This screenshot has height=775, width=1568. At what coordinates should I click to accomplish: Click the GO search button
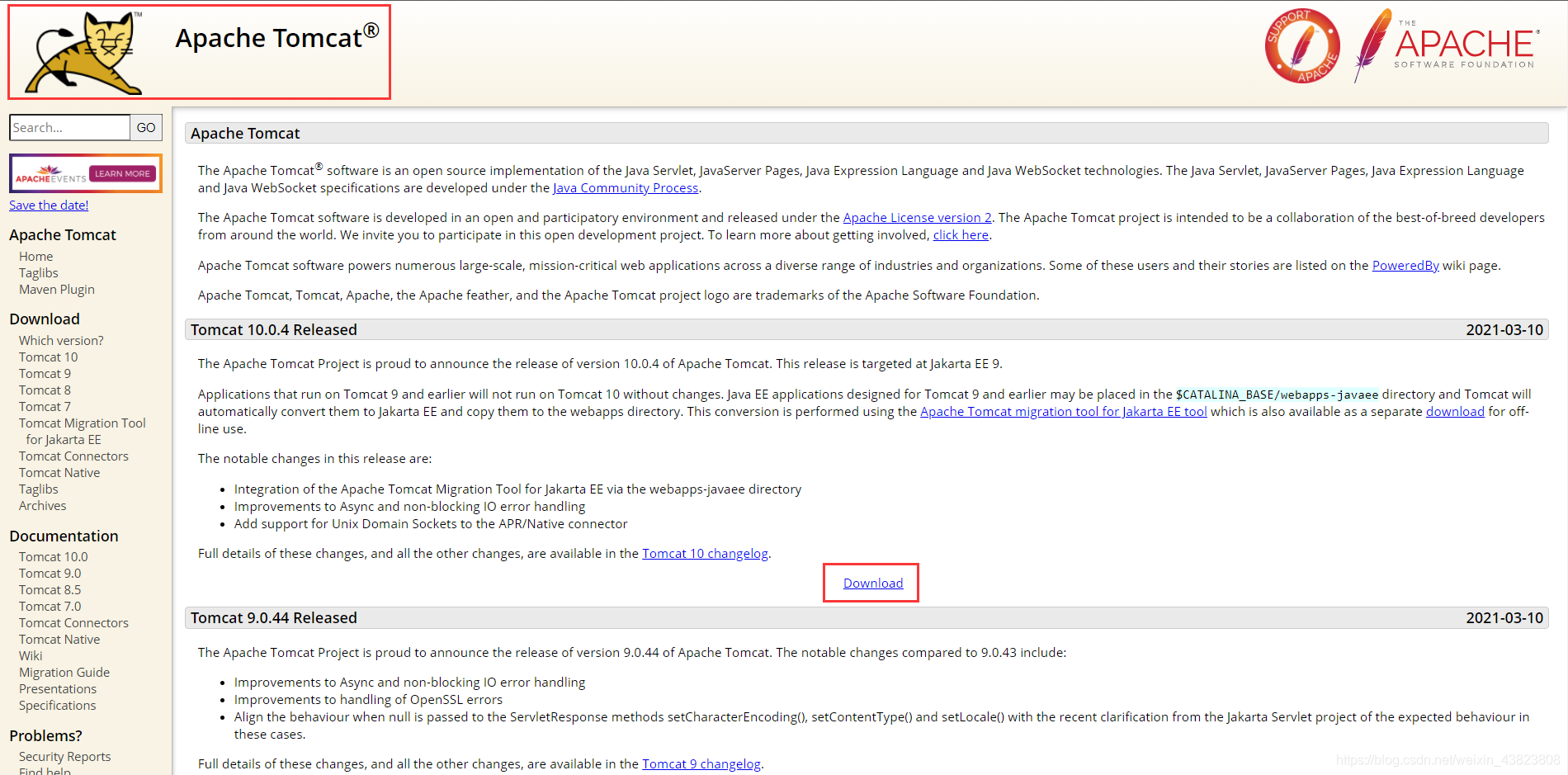[146, 127]
